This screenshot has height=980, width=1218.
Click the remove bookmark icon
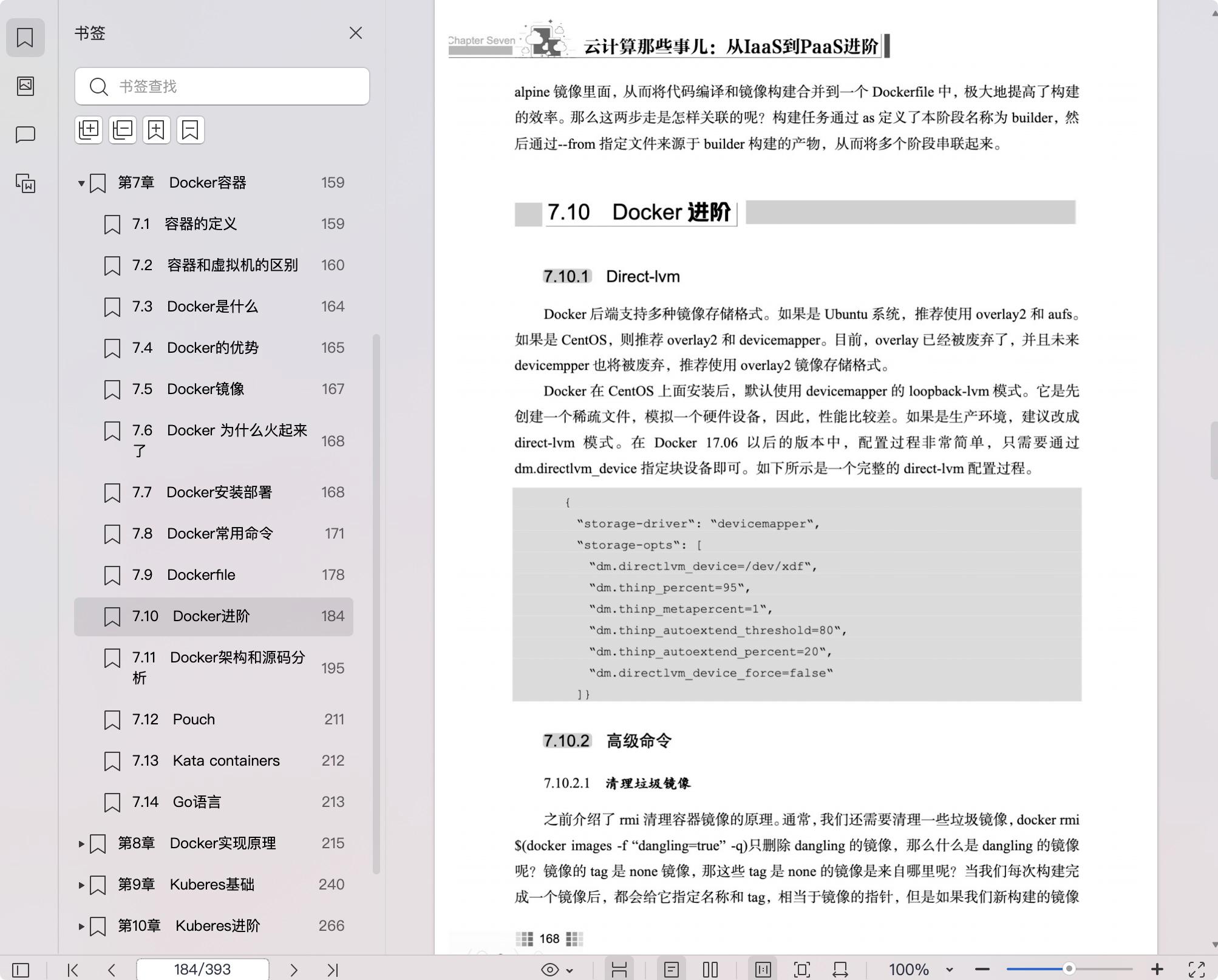tap(190, 129)
